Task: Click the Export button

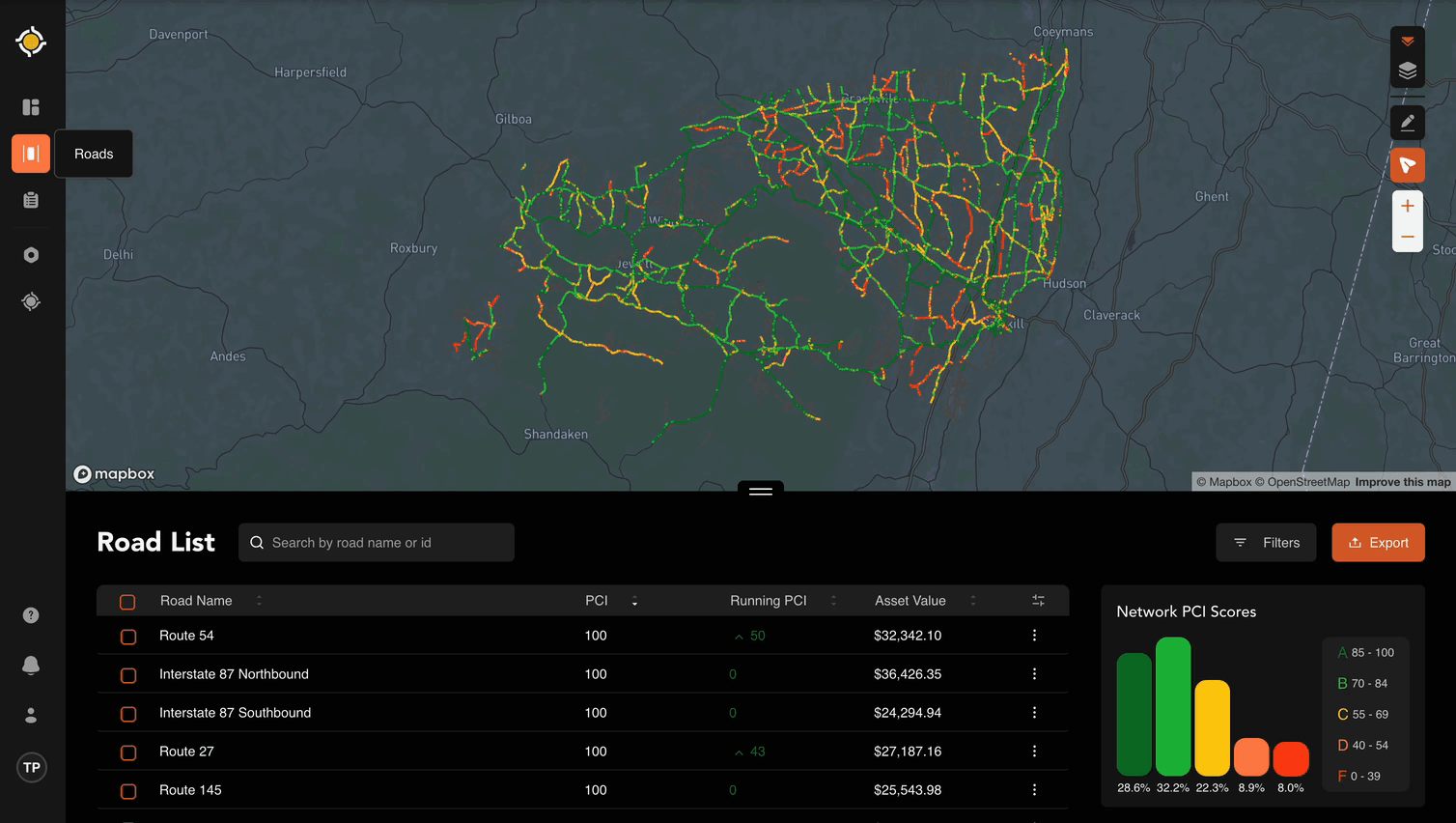Action: (1378, 543)
